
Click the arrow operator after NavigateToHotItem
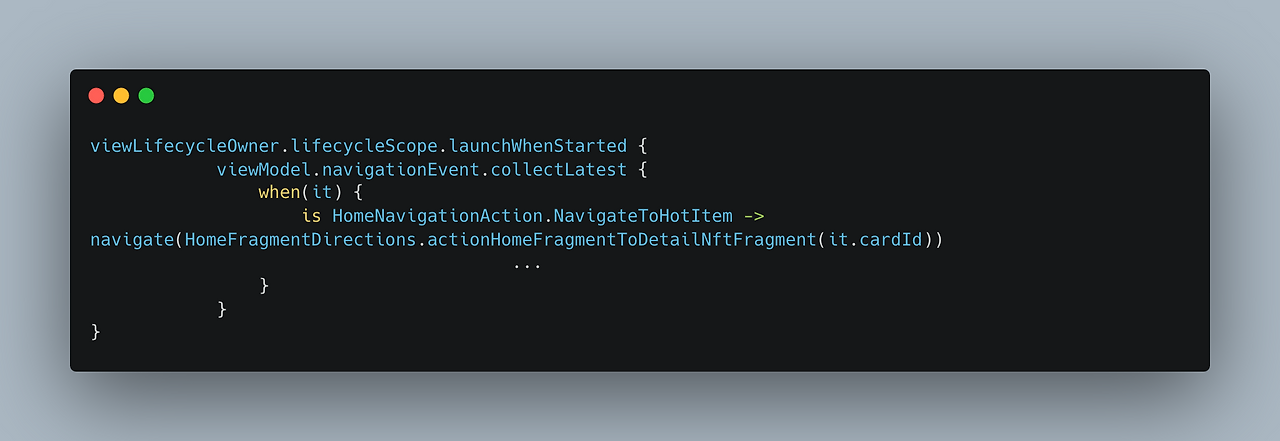(x=754, y=216)
